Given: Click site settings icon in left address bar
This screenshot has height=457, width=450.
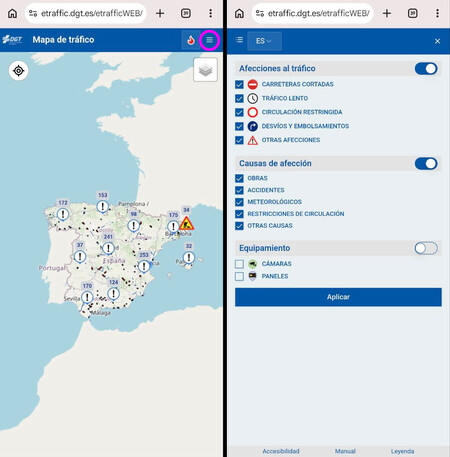Looking at the screenshot, I should (33, 13).
